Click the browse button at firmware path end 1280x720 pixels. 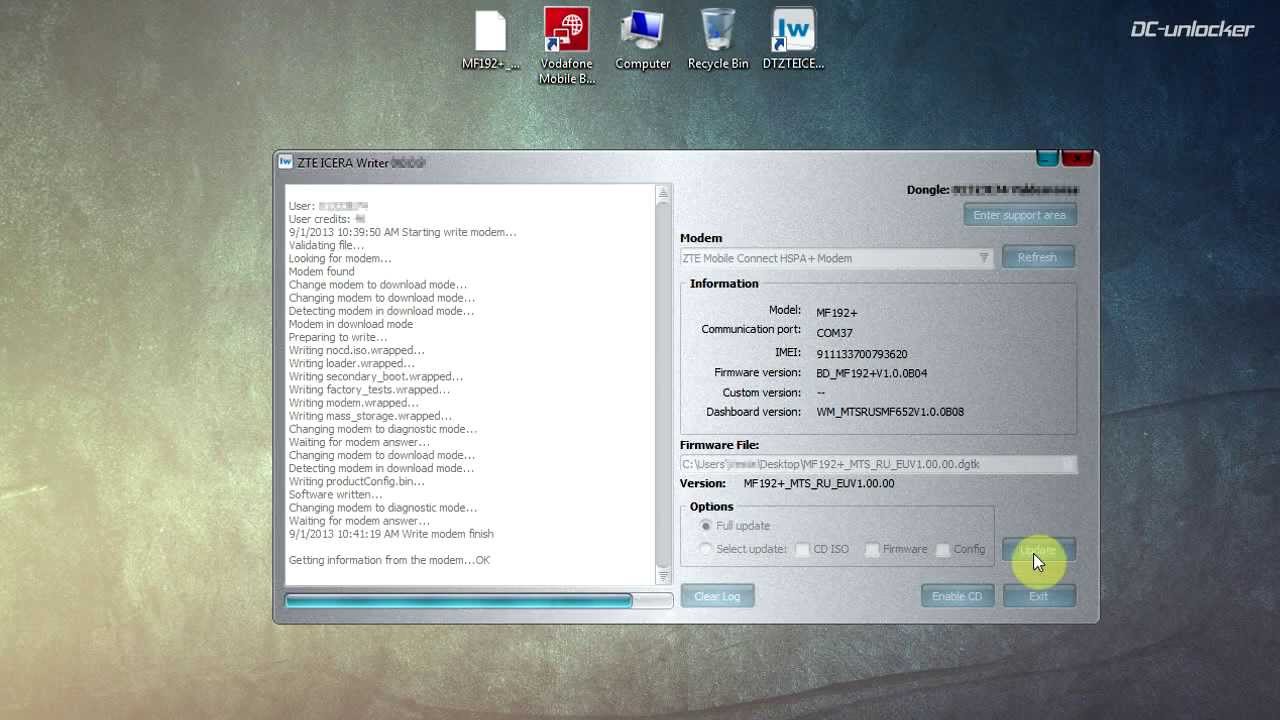1068,464
